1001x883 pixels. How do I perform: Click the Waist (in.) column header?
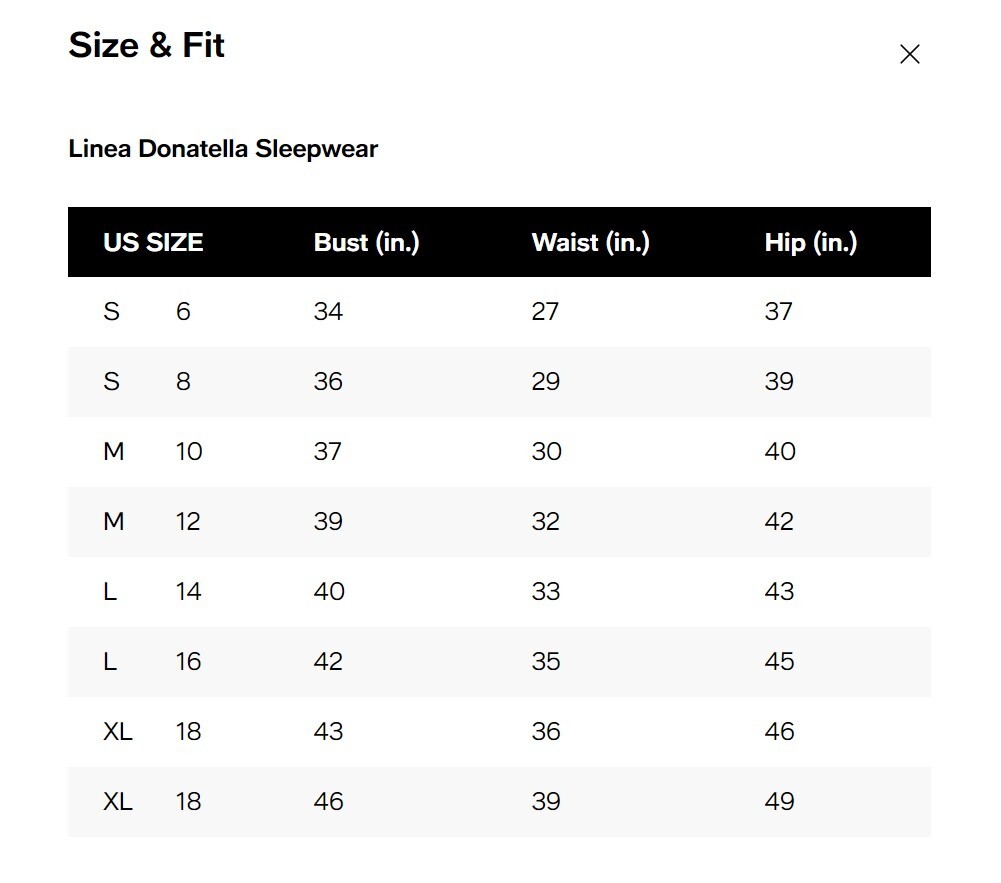pyautogui.click(x=591, y=243)
